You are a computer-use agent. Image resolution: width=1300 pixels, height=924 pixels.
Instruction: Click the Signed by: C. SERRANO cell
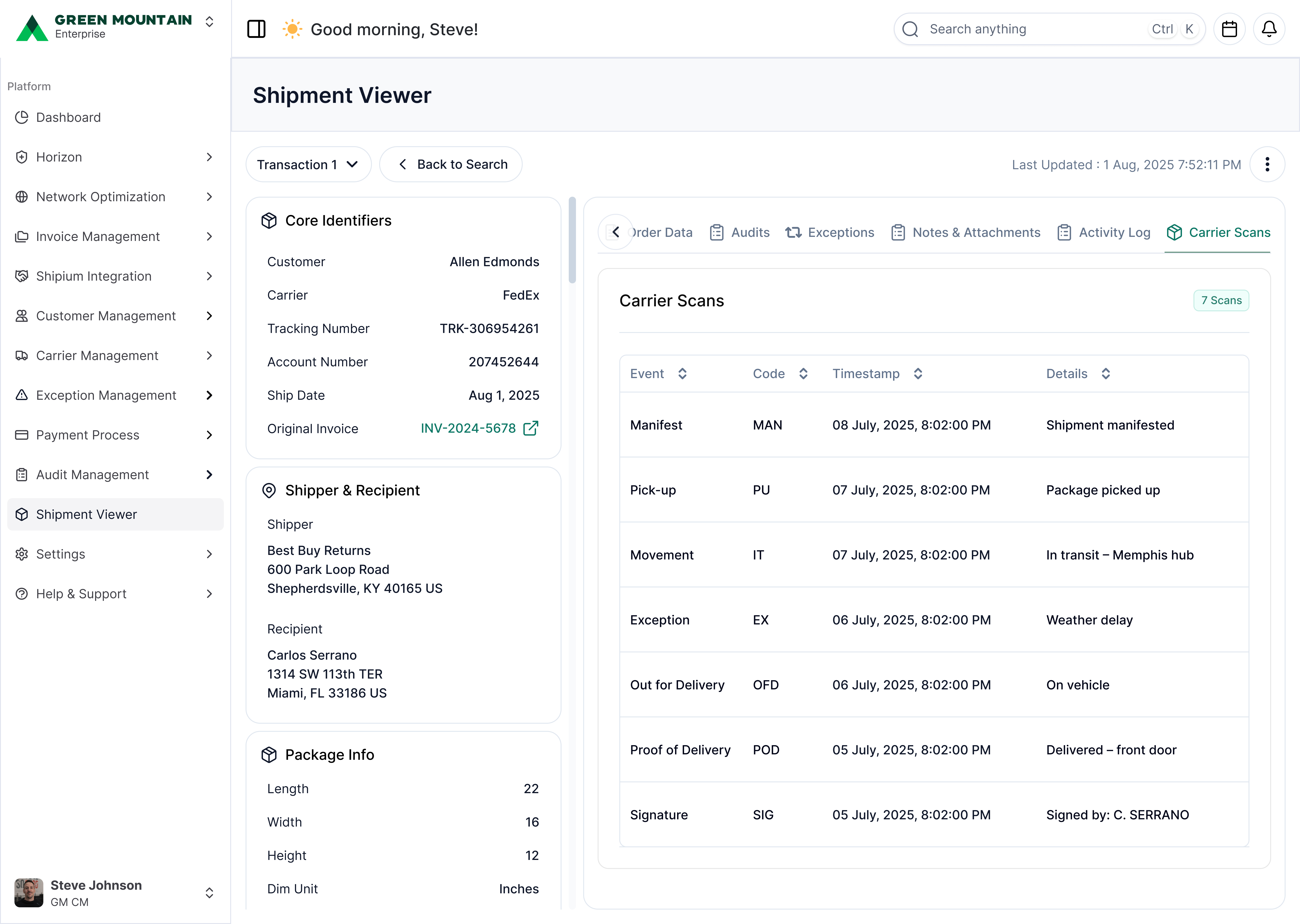click(1118, 815)
